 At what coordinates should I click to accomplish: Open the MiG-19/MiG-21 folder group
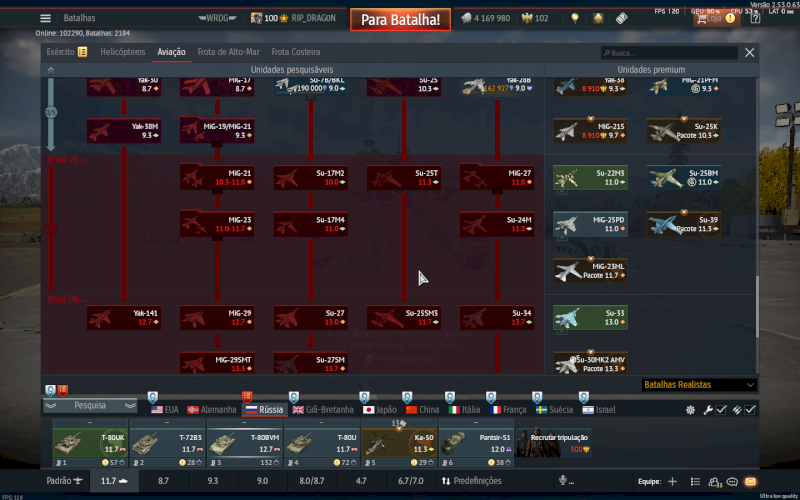click(x=217, y=131)
